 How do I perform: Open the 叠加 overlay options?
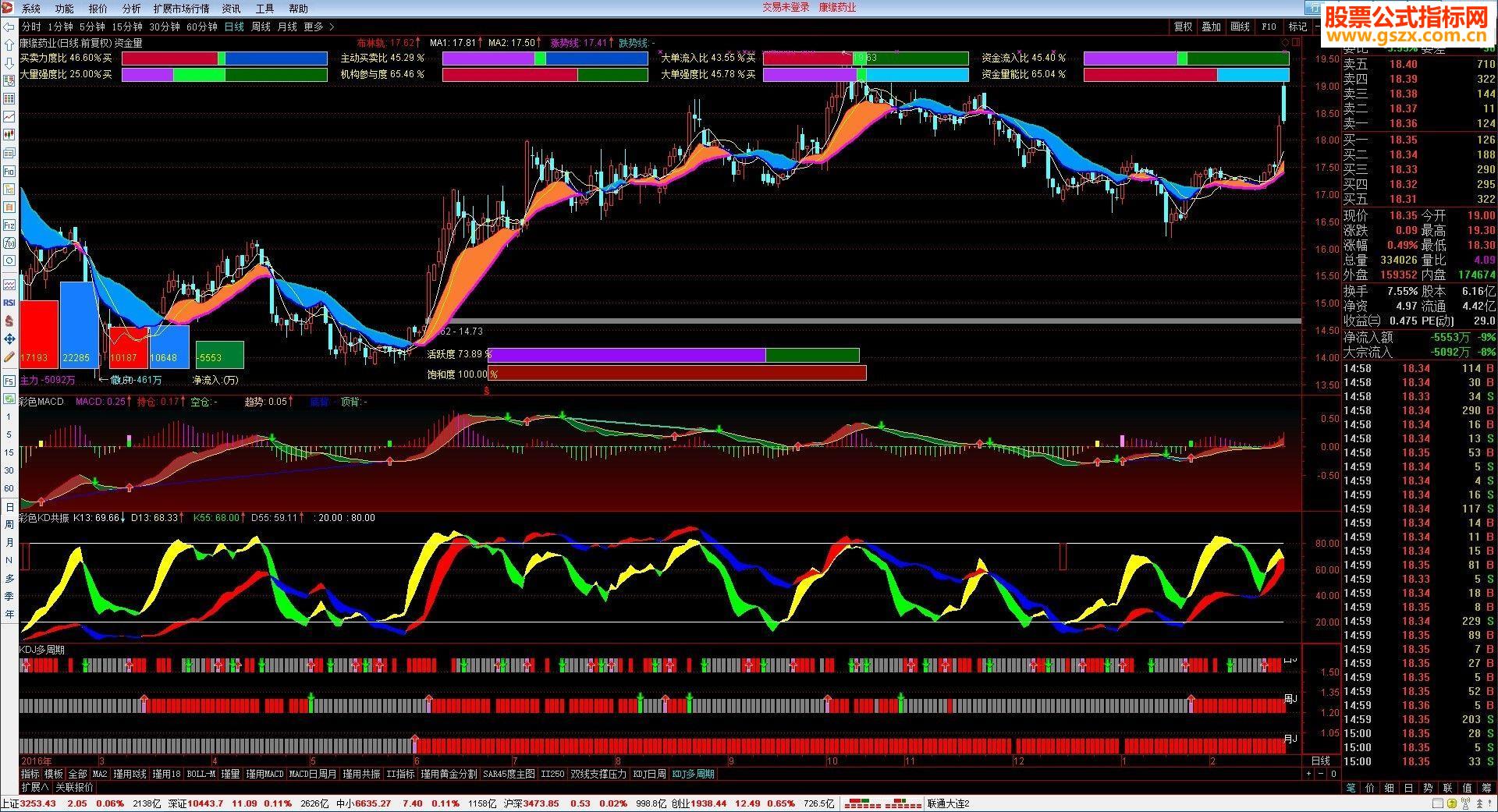[x=1211, y=27]
